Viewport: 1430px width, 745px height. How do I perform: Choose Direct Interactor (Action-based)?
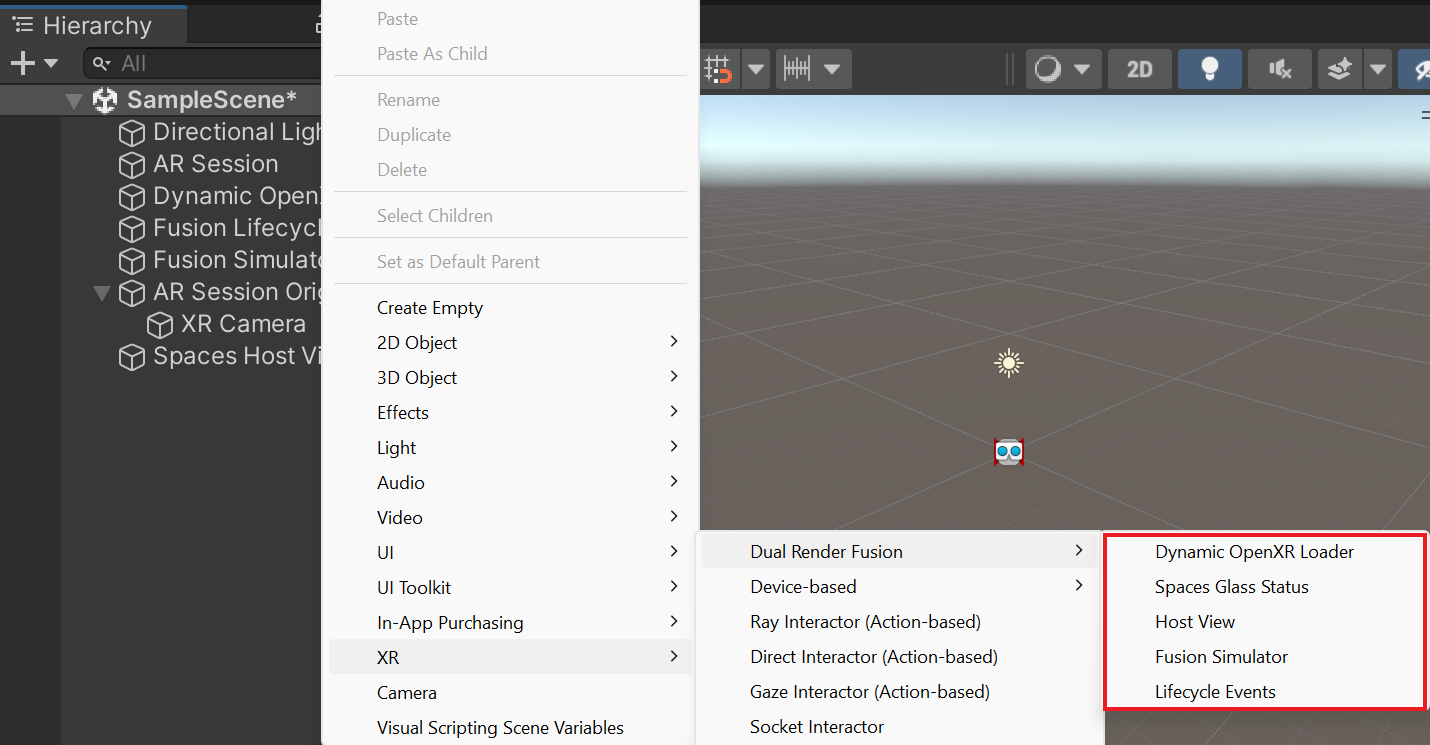(899, 657)
